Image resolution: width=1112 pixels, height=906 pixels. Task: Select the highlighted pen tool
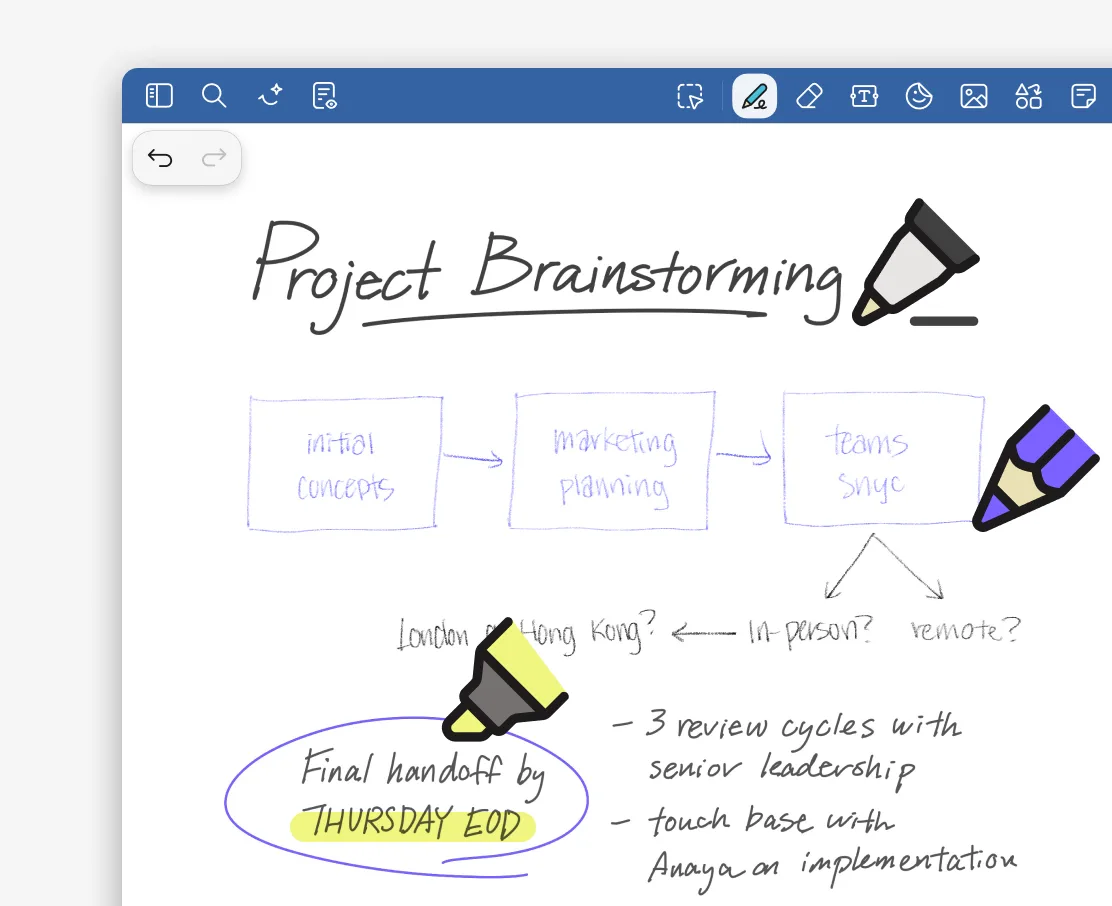pos(755,96)
